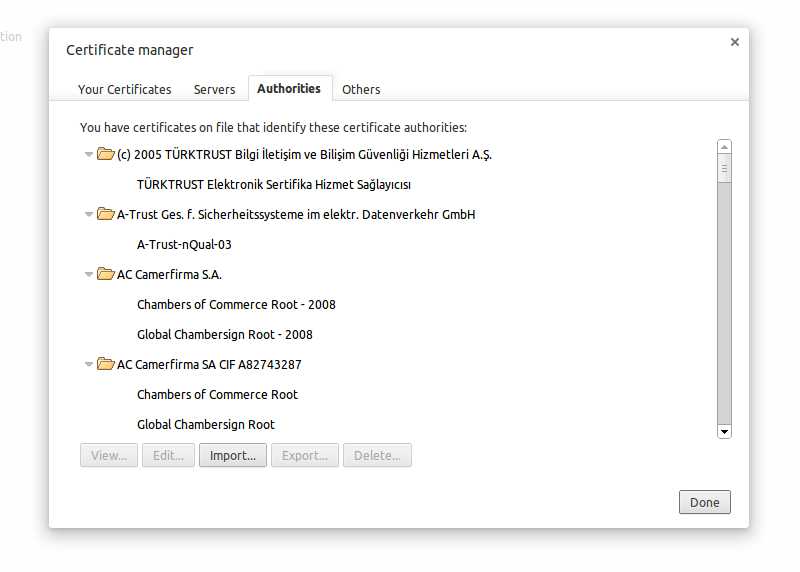The width and height of the screenshot is (800, 572).
Task: Select Global Chambersign Root - 2008
Action: 224,335
